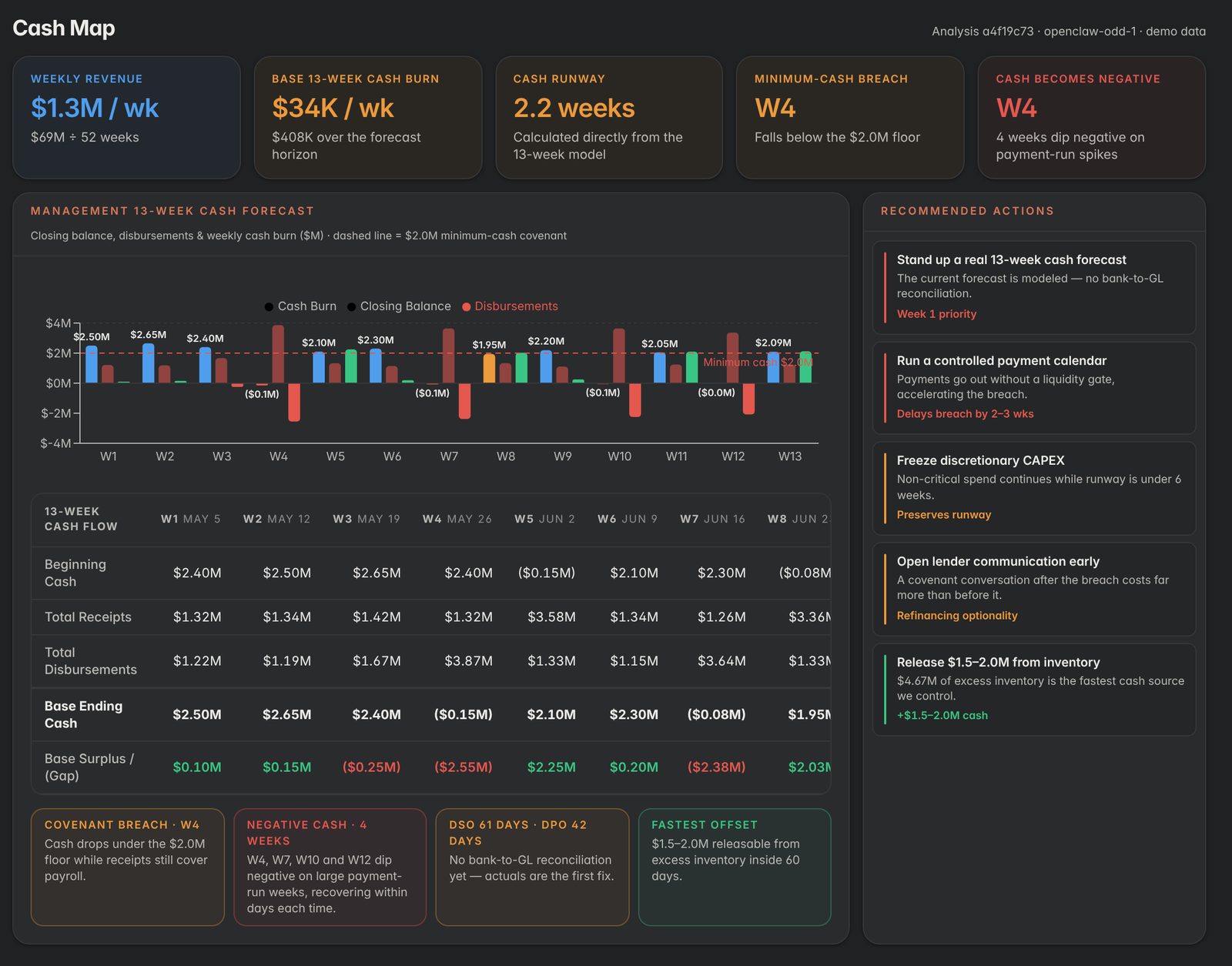This screenshot has width=1232, height=966.
Task: Click the W1 blue closing balance bar
Action: (92, 364)
